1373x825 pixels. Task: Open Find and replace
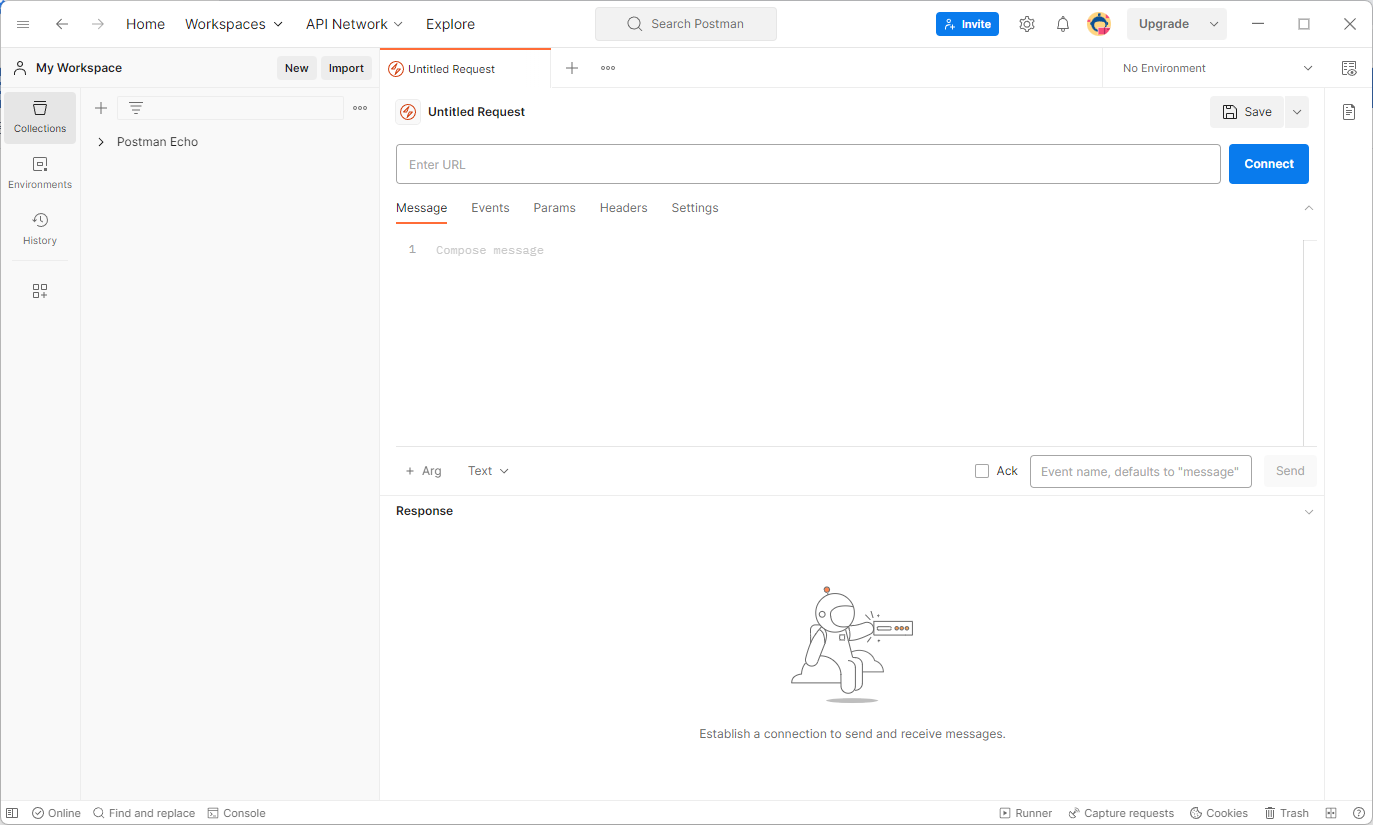(144, 813)
